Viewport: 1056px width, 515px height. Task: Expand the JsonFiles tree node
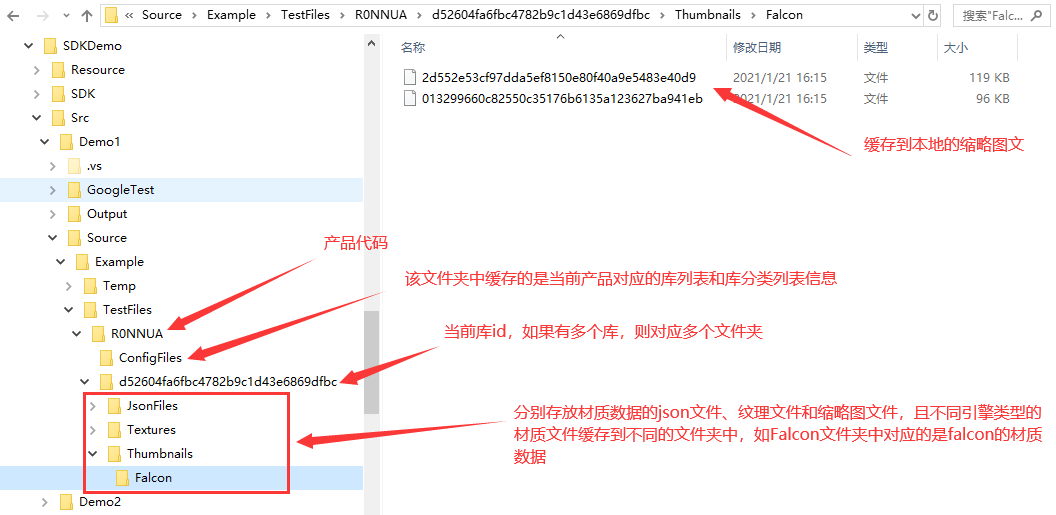pyautogui.click(x=93, y=406)
